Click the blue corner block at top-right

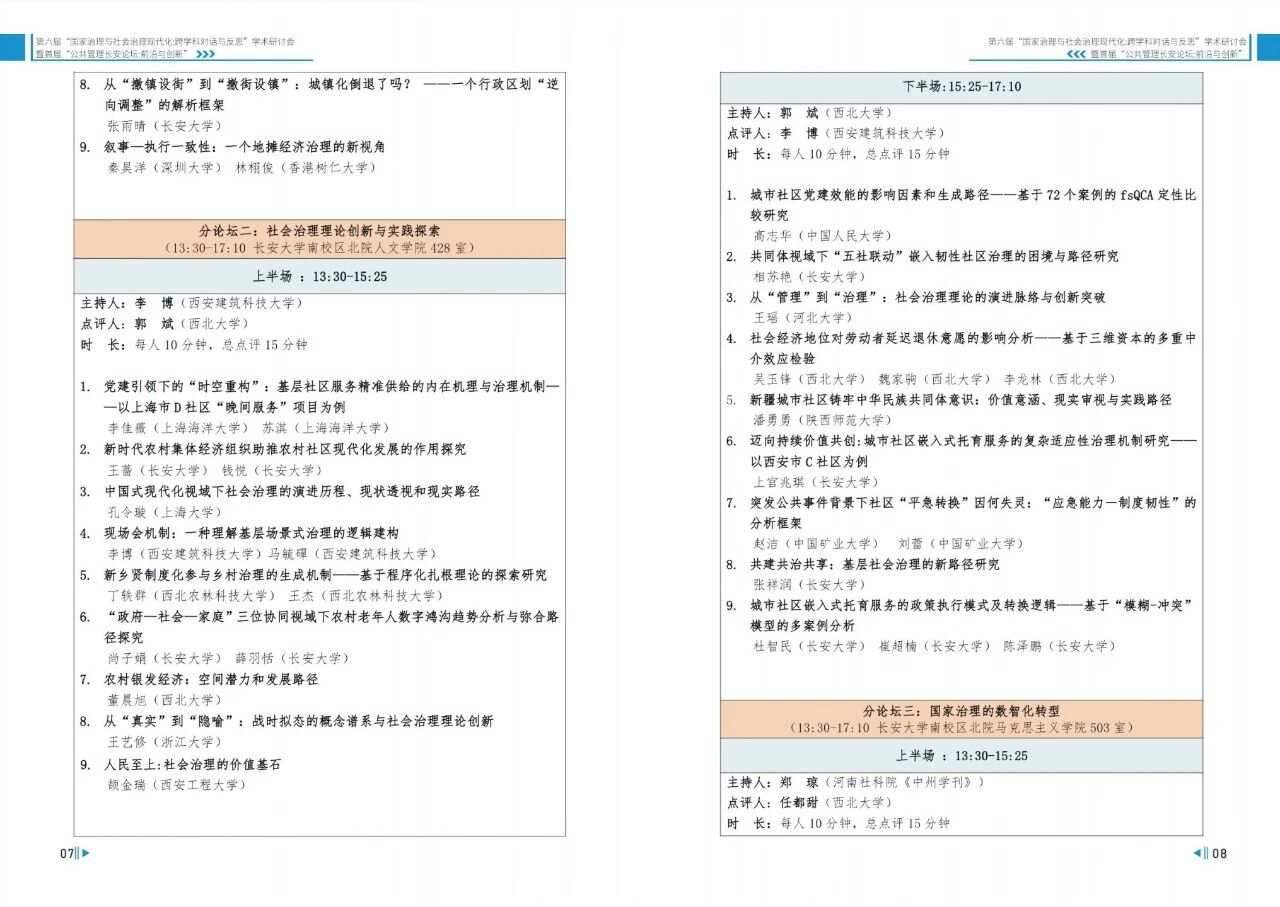[1266, 47]
